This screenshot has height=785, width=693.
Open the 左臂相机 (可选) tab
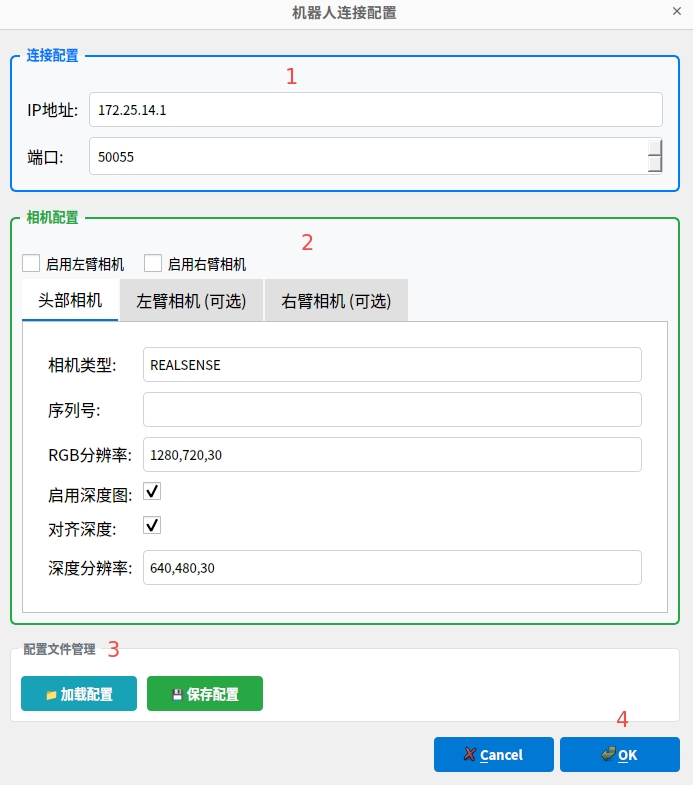click(191, 300)
